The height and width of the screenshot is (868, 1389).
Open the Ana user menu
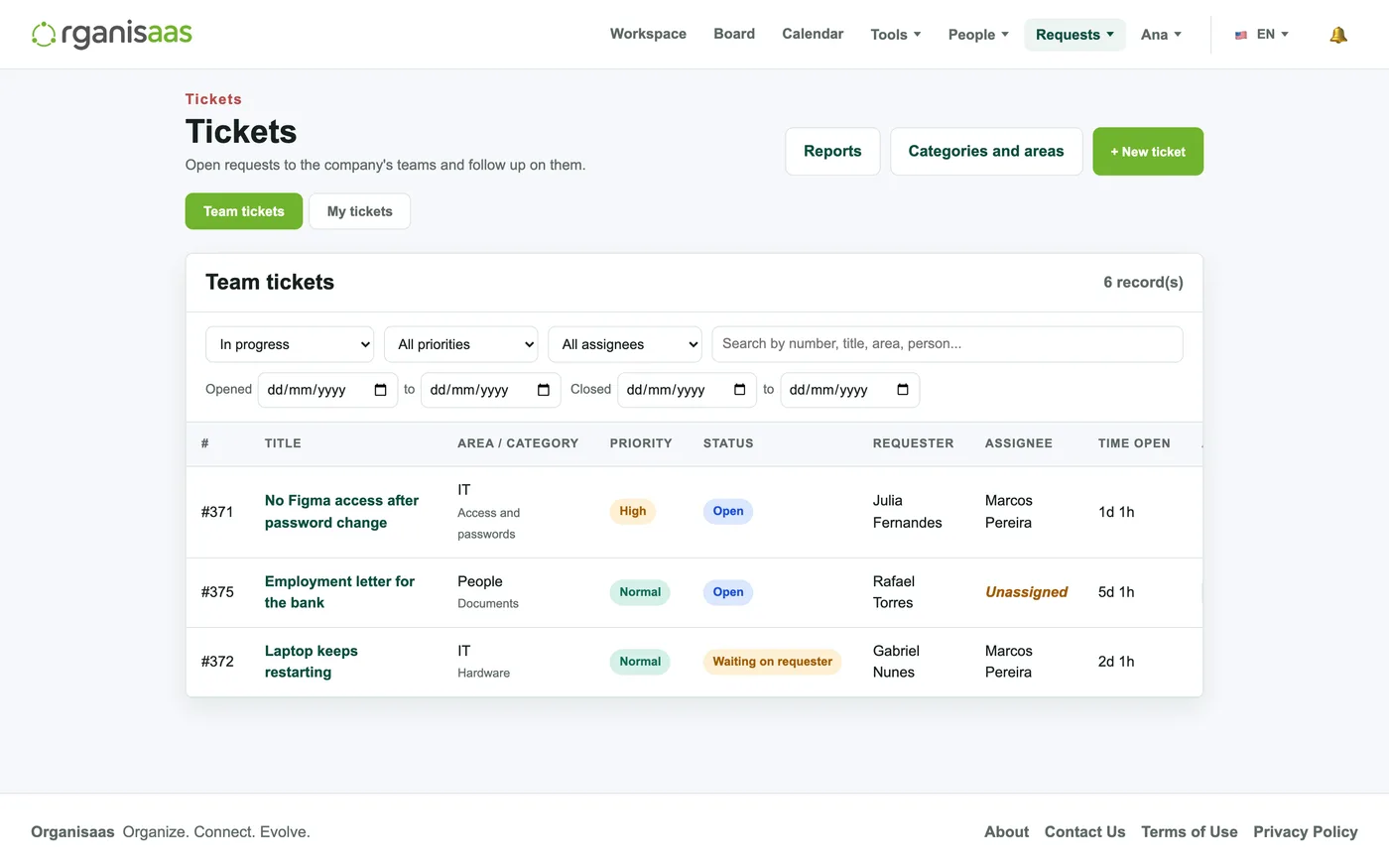1161,35
